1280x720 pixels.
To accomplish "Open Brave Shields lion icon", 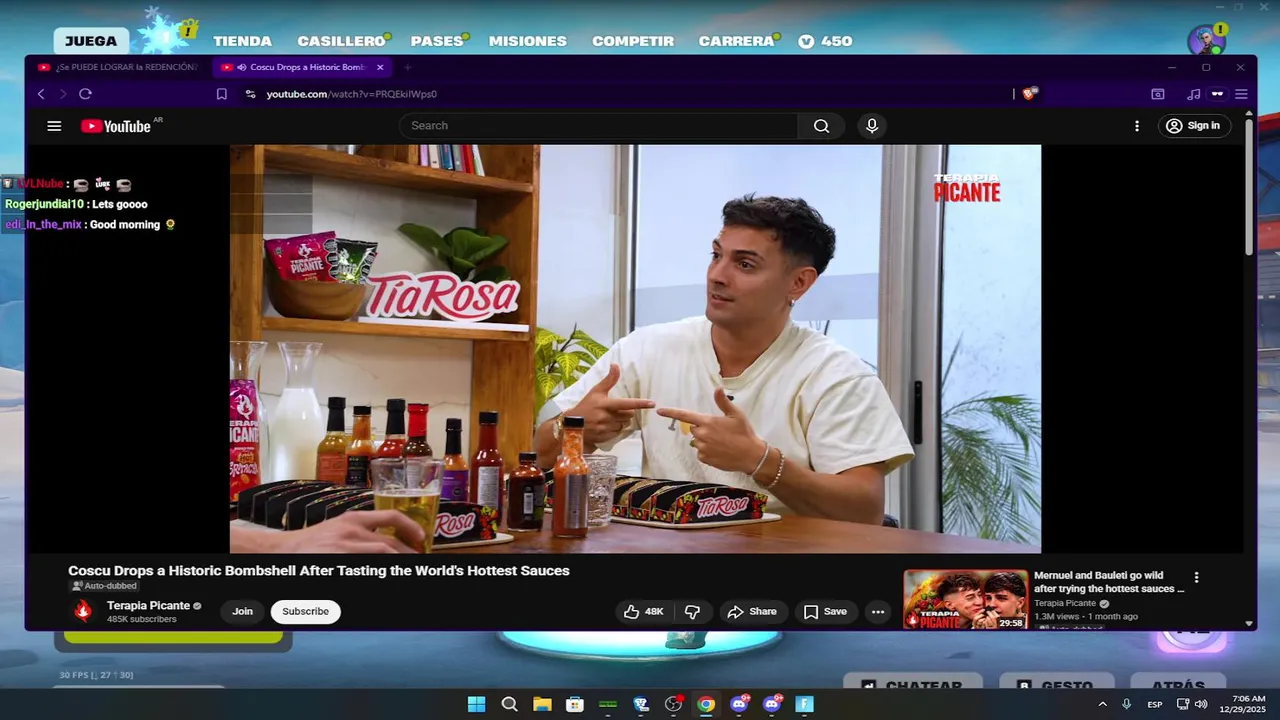I will coord(1030,93).
